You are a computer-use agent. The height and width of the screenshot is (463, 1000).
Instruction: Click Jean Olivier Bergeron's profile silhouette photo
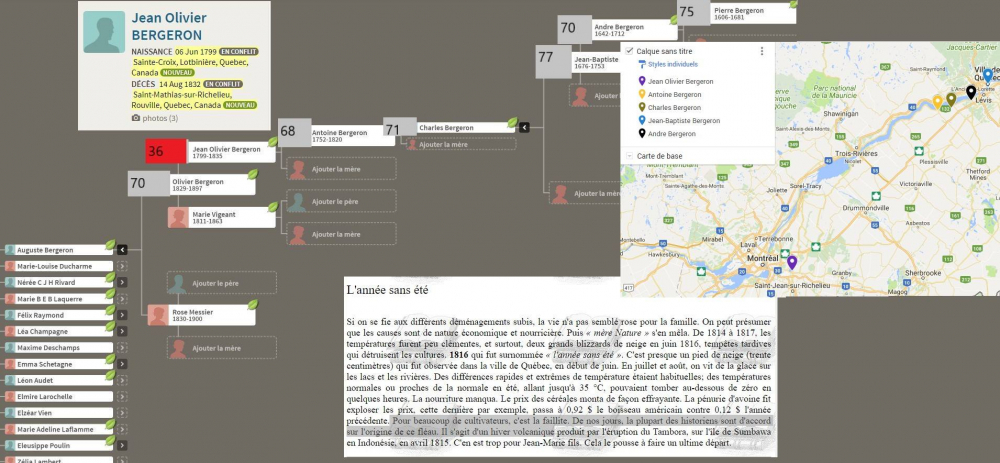click(104, 32)
